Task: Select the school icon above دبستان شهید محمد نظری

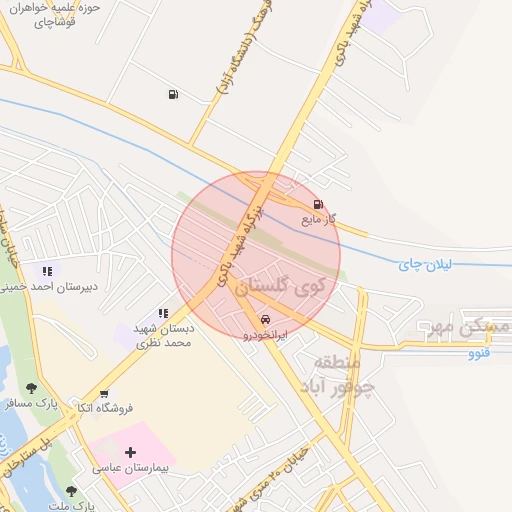Action: (x=163, y=313)
